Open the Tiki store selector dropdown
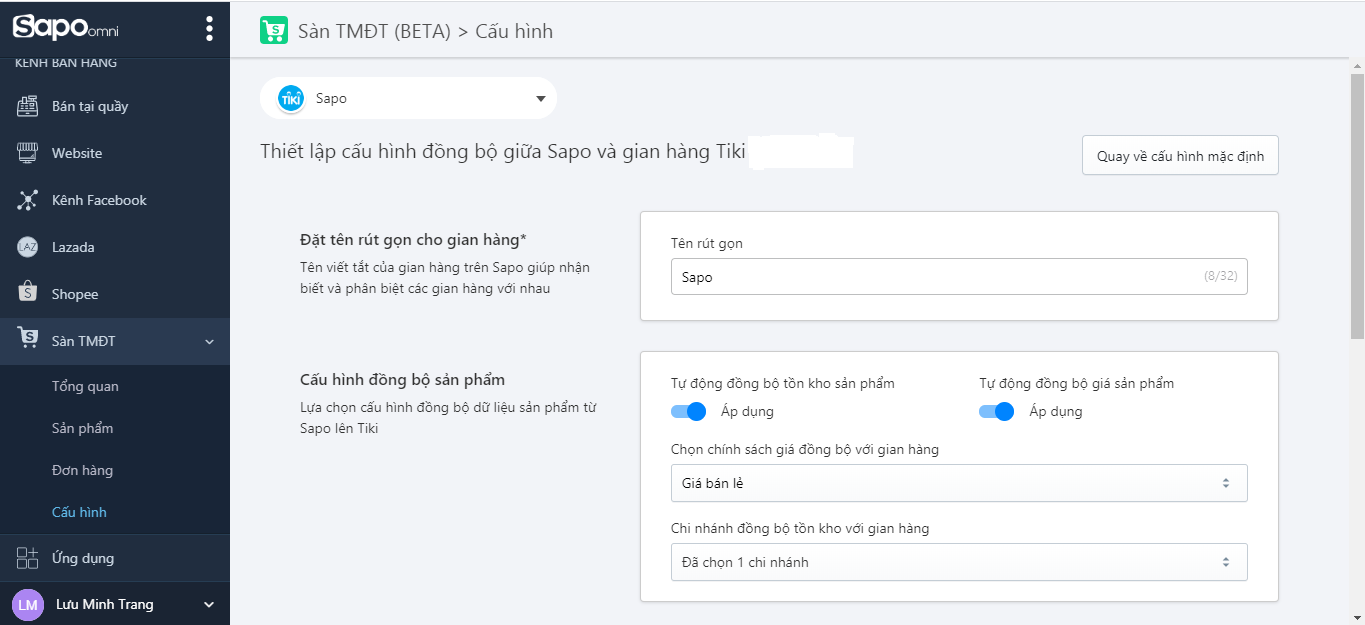The height and width of the screenshot is (625, 1365). click(x=409, y=98)
